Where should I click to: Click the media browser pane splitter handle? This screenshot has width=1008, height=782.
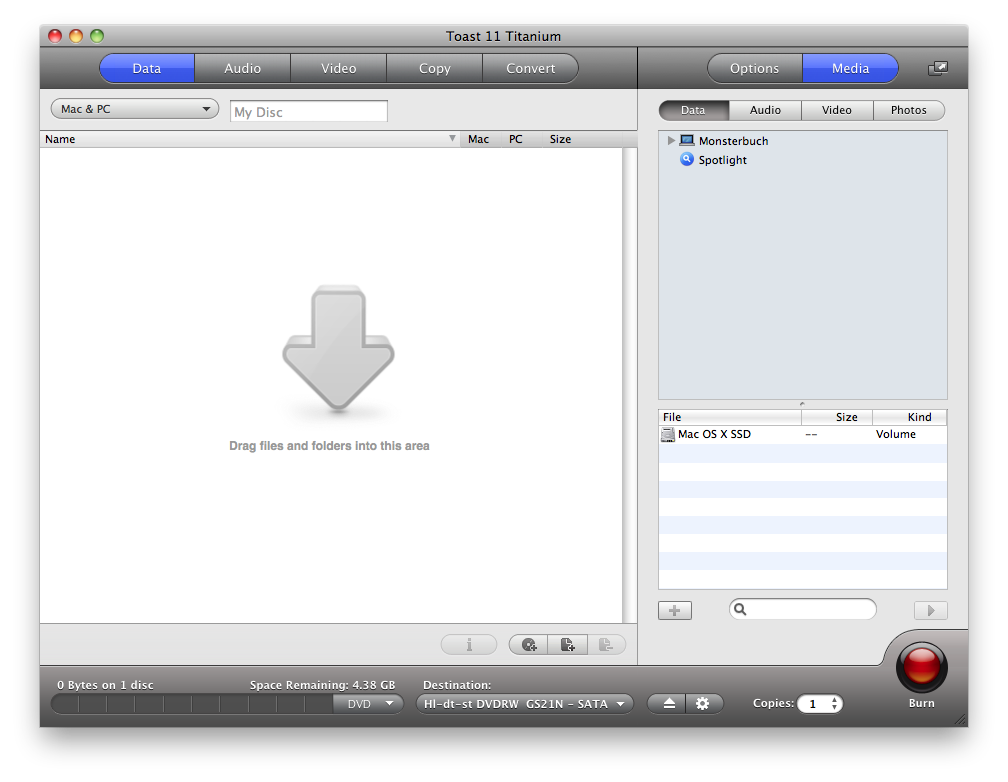pos(802,404)
